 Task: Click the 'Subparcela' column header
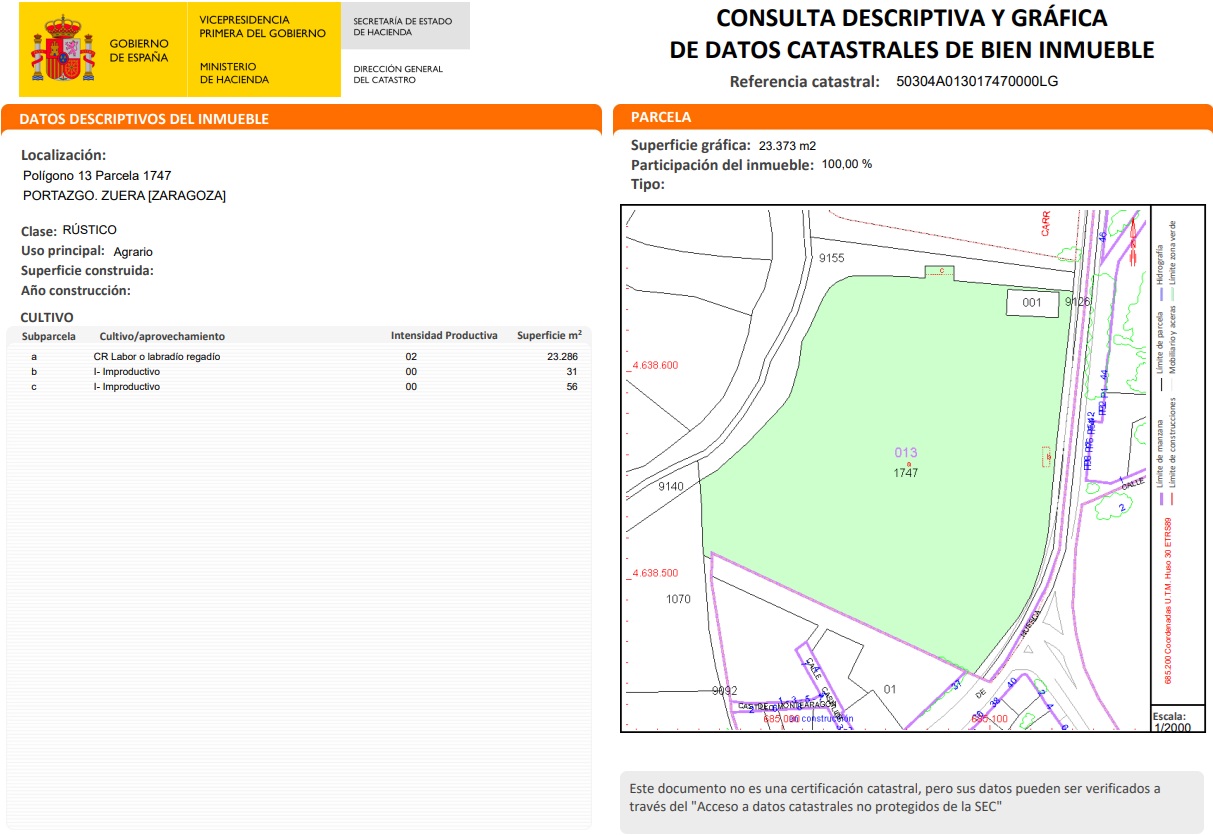coord(49,336)
